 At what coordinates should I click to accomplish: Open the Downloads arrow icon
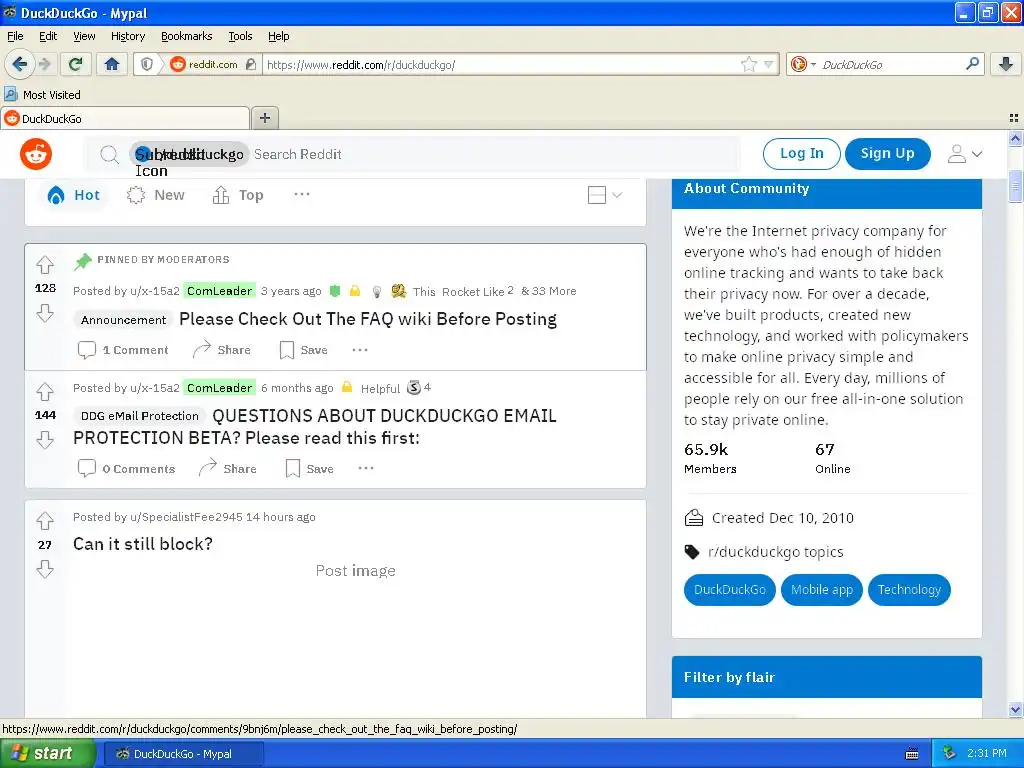(1006, 64)
